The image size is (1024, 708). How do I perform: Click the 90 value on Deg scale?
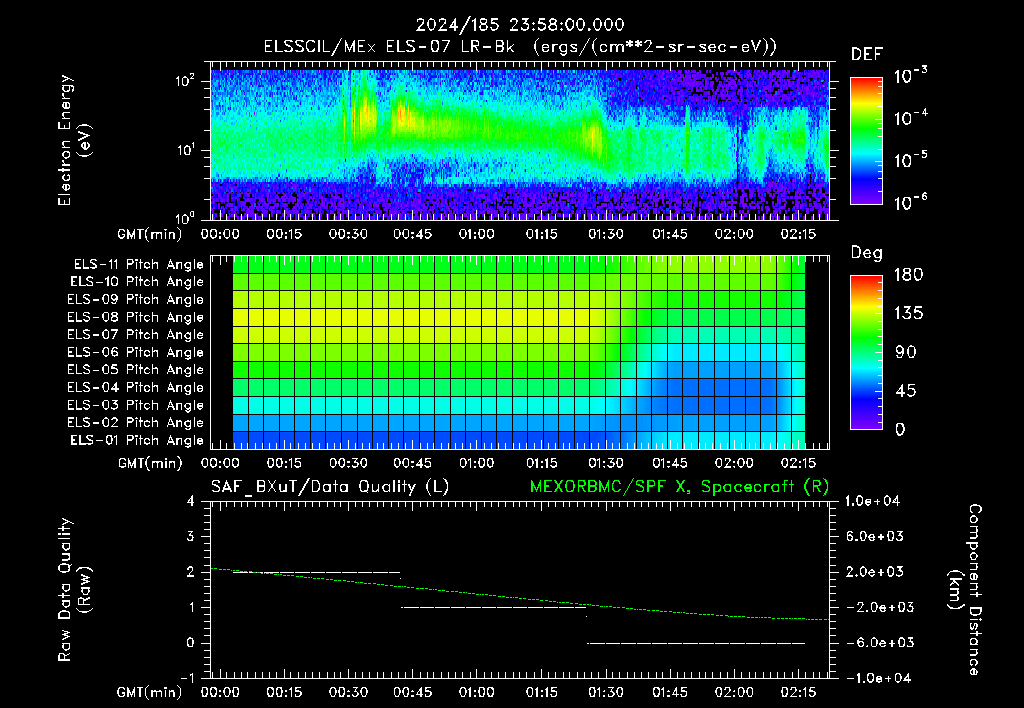pos(906,352)
